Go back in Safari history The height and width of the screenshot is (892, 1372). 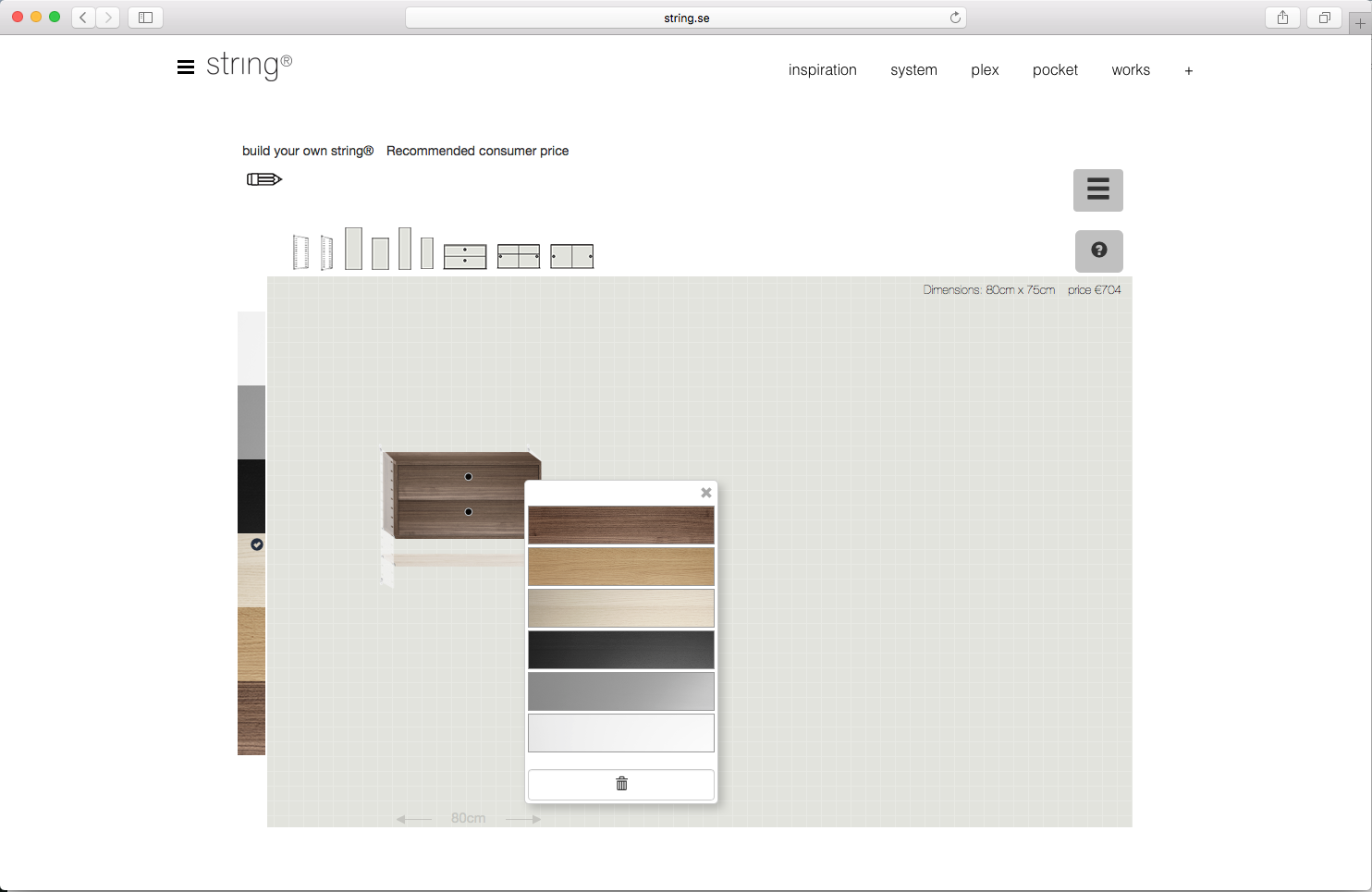tap(83, 17)
